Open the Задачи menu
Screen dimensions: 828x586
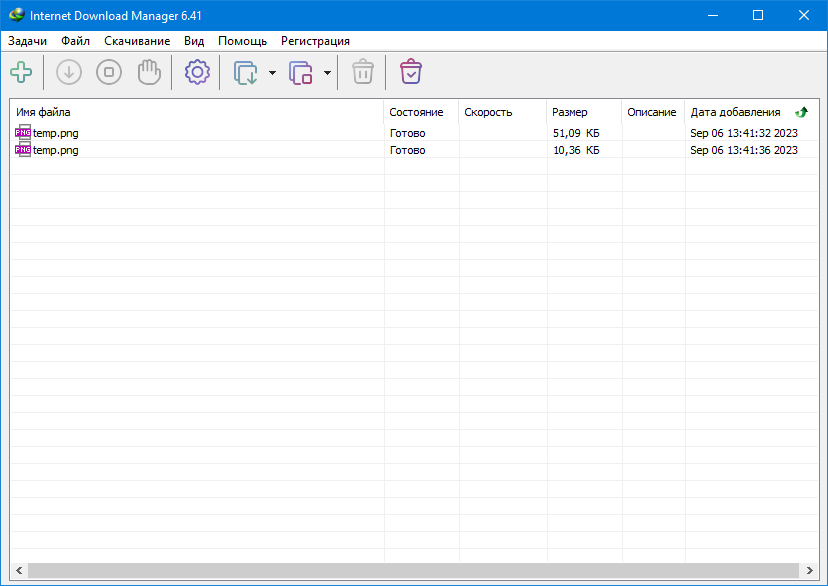pos(27,41)
